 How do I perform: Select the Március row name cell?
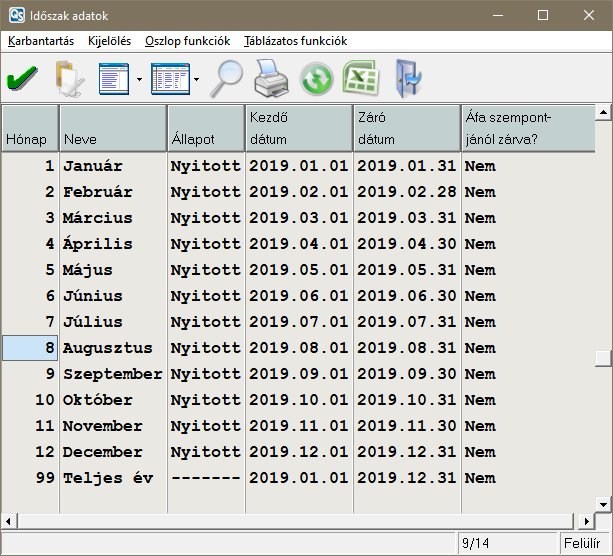pyautogui.click(x=112, y=218)
